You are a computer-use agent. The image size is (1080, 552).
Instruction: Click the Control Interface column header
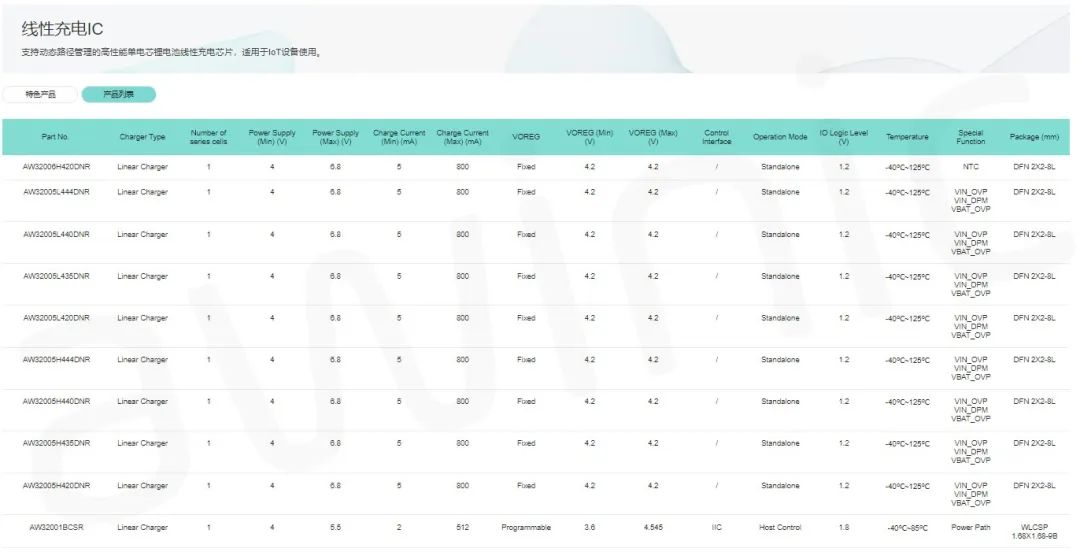(716, 137)
